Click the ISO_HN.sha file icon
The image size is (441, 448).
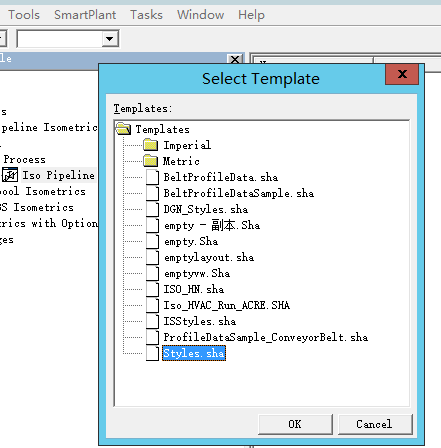click(x=152, y=289)
